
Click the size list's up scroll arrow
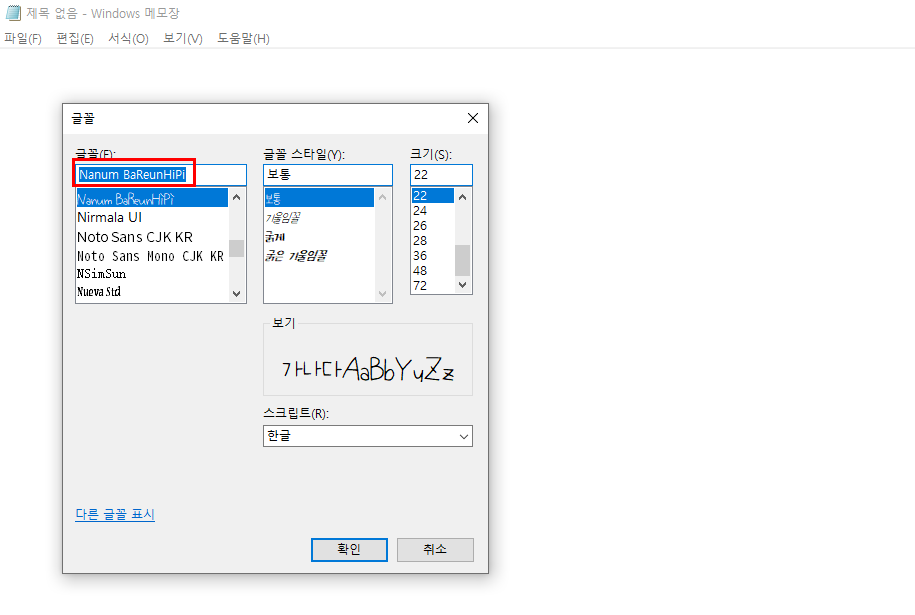pos(463,197)
